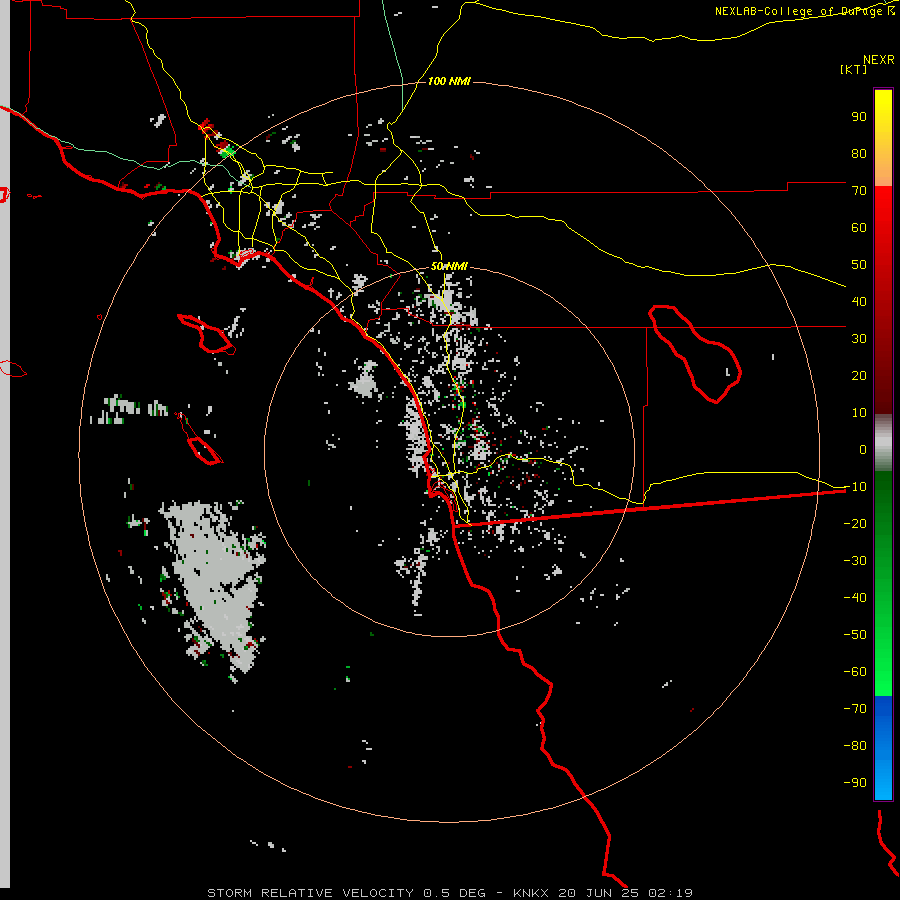Click the -90 value on velocity scale
Image resolution: width=900 pixels, height=900 pixels.
pyautogui.click(x=855, y=783)
